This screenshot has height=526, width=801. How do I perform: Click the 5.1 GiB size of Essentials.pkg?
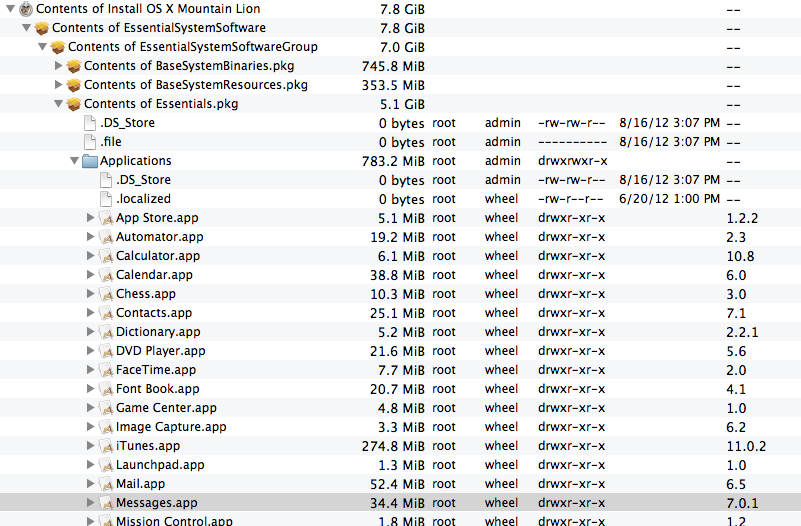click(402, 104)
